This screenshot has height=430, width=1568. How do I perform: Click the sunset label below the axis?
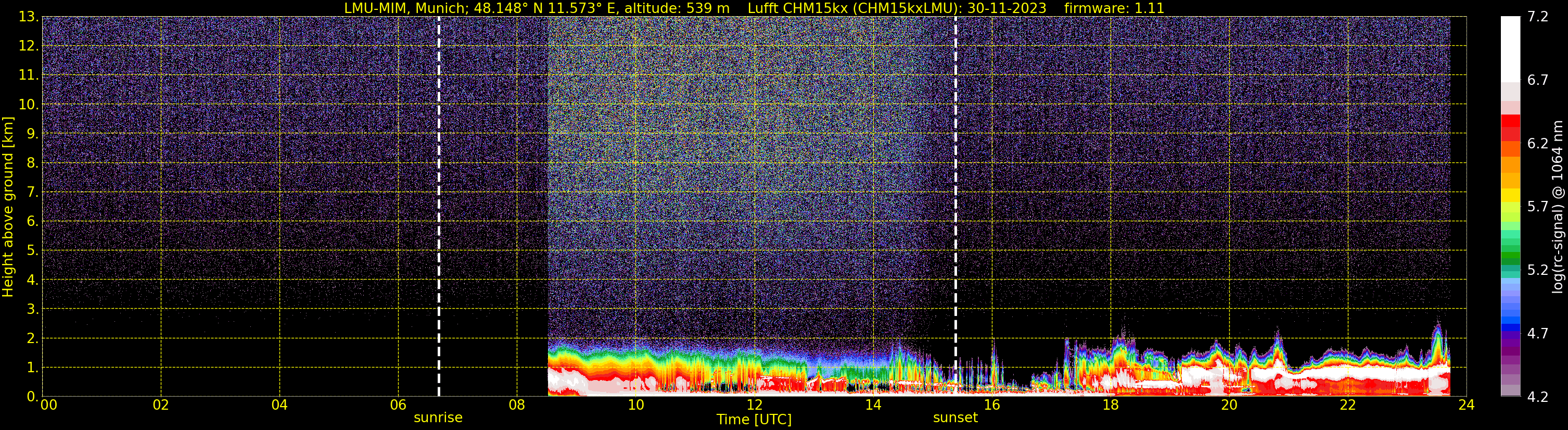955,418
